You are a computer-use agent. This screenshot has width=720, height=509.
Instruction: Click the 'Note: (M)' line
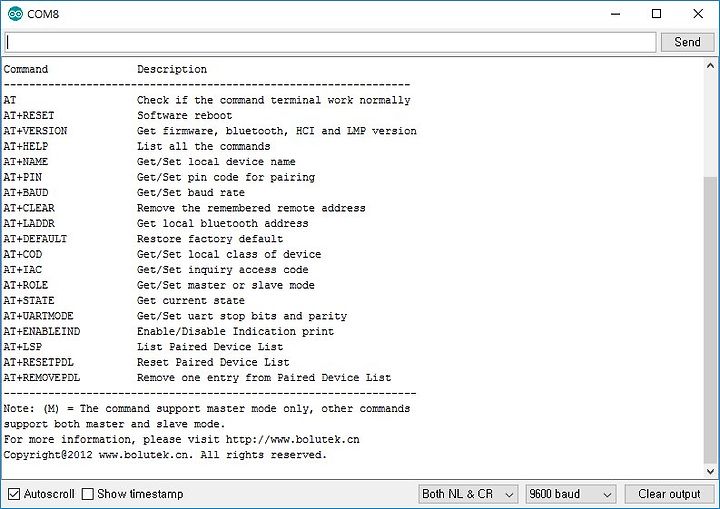click(207, 408)
